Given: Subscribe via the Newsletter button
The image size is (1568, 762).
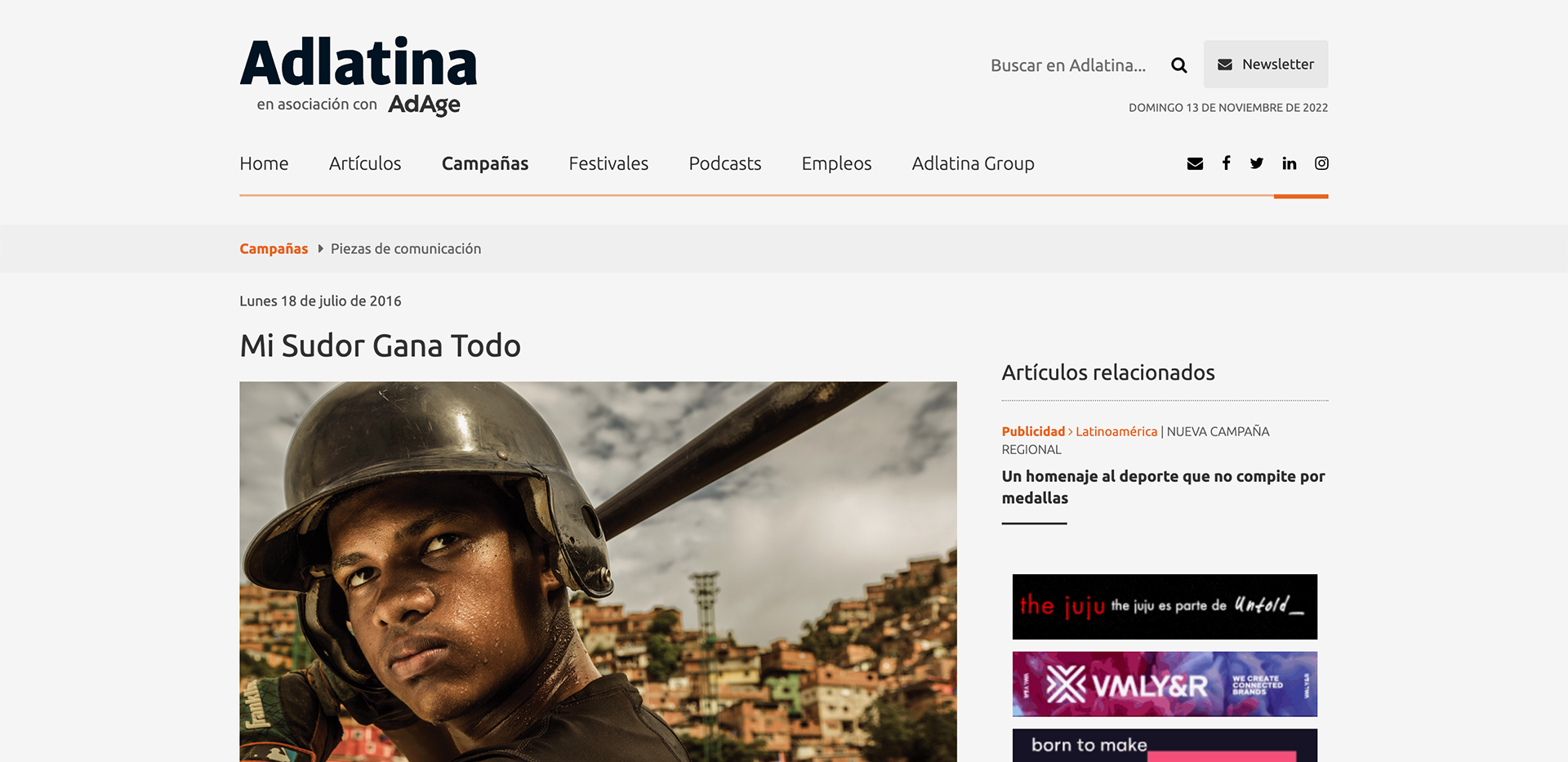Looking at the screenshot, I should 1266,65.
